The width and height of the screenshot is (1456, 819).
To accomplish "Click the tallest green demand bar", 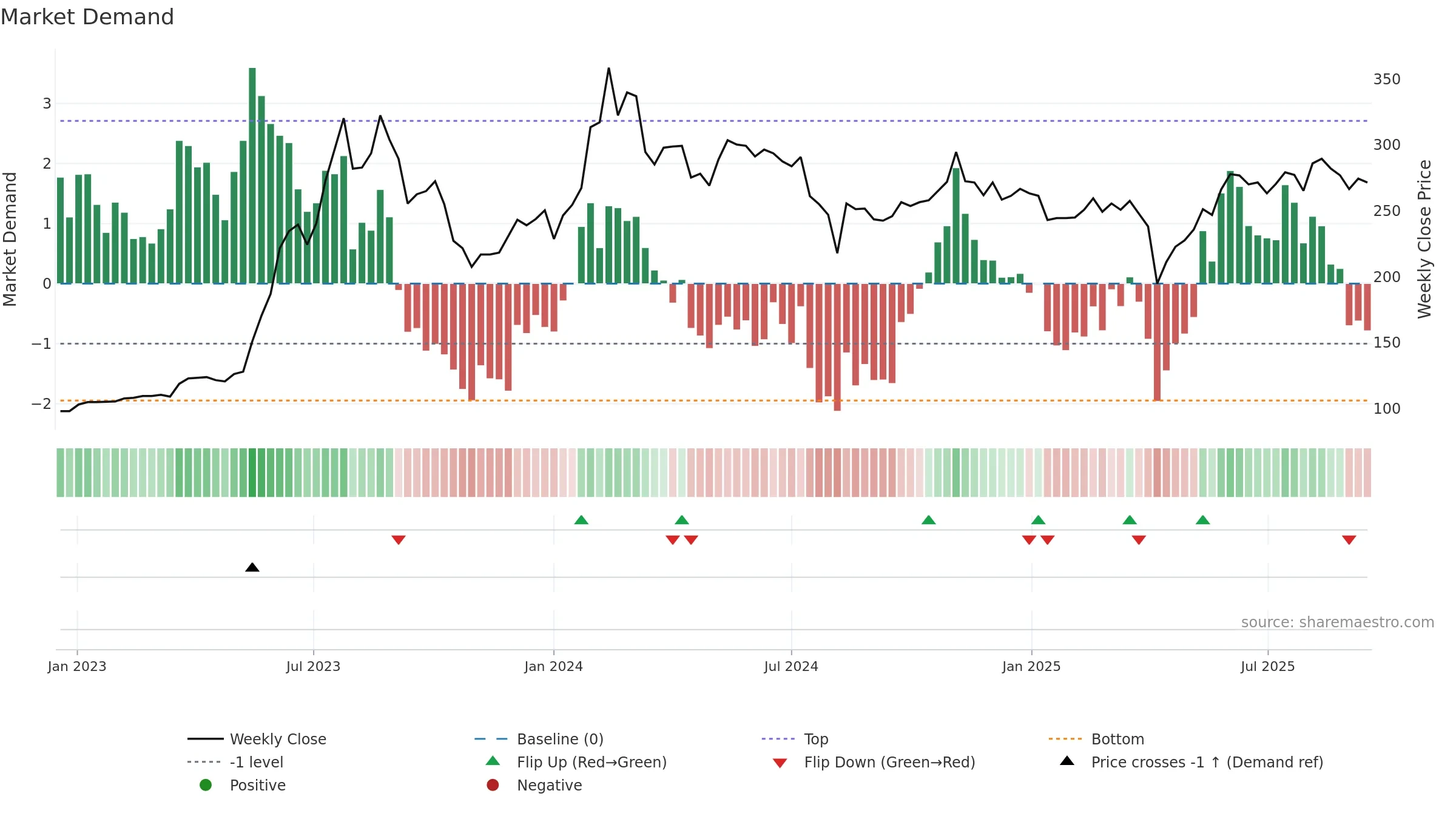I will click(252, 175).
